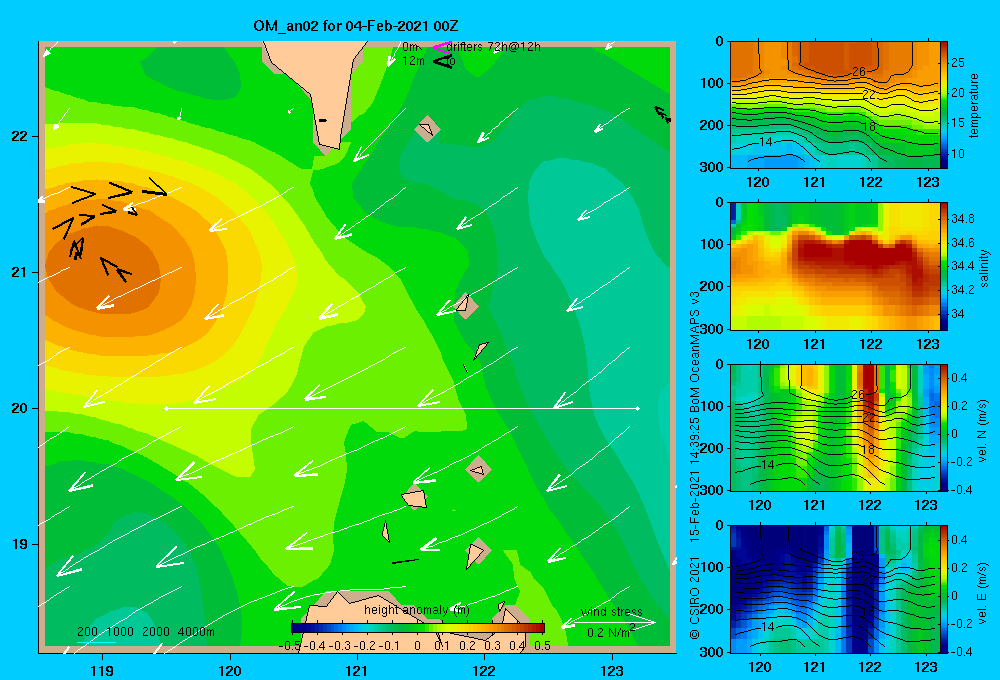Click the white section line along 20N
Viewport: 1000px width, 680px height.
point(402,408)
